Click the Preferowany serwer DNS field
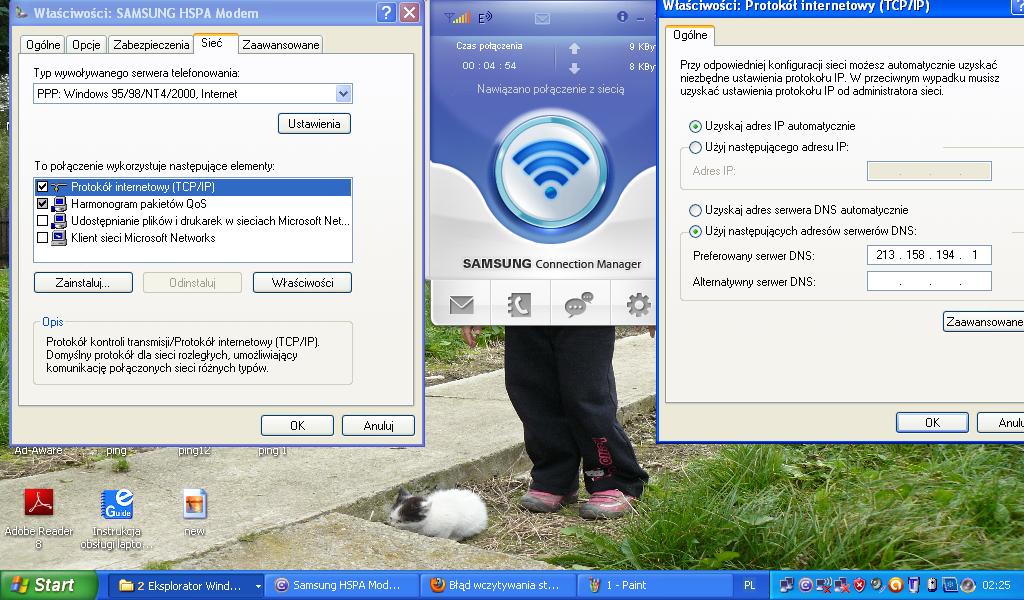Image resolution: width=1024 pixels, height=600 pixels. (929, 255)
